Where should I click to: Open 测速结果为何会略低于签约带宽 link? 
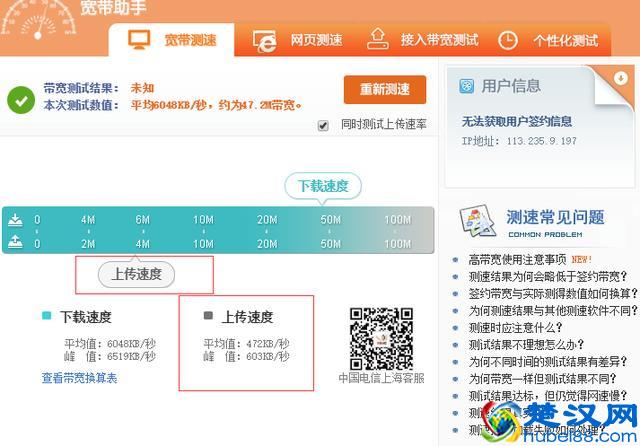[548, 276]
